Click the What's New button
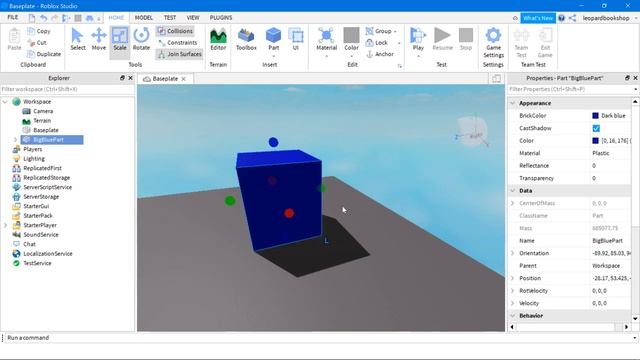The width and height of the screenshot is (640, 360). point(538,18)
